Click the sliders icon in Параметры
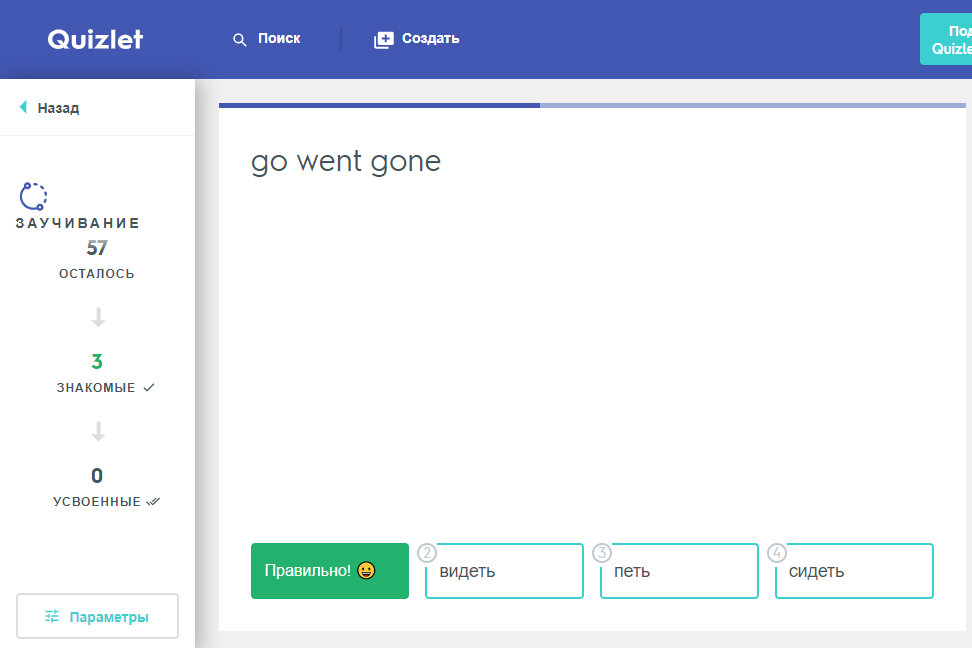972x648 pixels. (52, 616)
